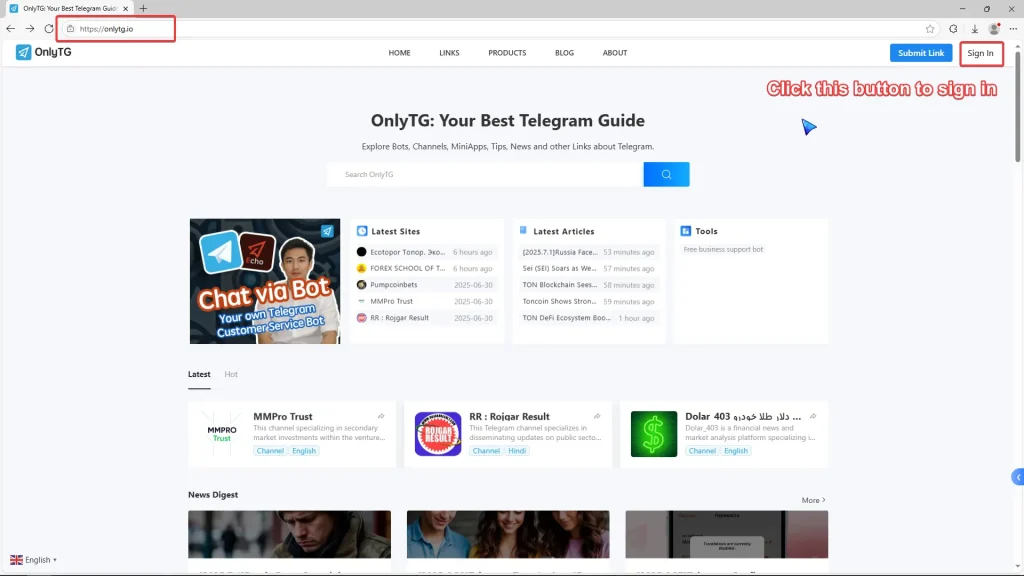View site info lock icon in address bar
The height and width of the screenshot is (576, 1024).
tap(71, 29)
